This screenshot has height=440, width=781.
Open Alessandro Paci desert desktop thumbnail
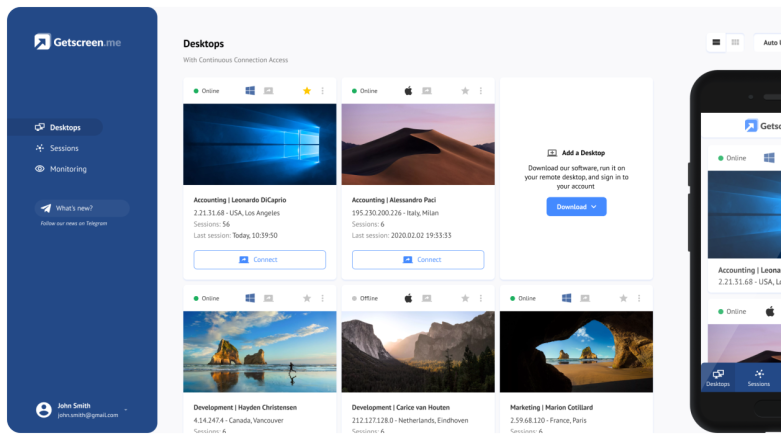click(418, 144)
